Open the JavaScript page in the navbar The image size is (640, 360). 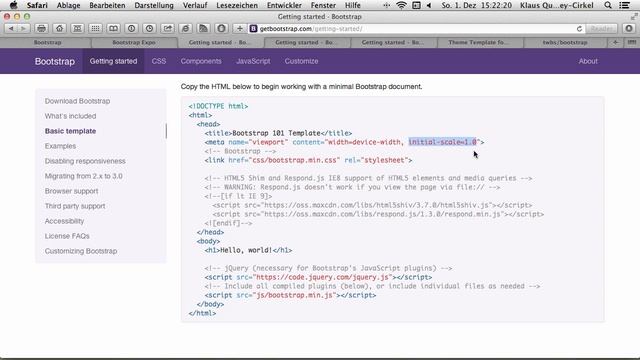coord(253,61)
